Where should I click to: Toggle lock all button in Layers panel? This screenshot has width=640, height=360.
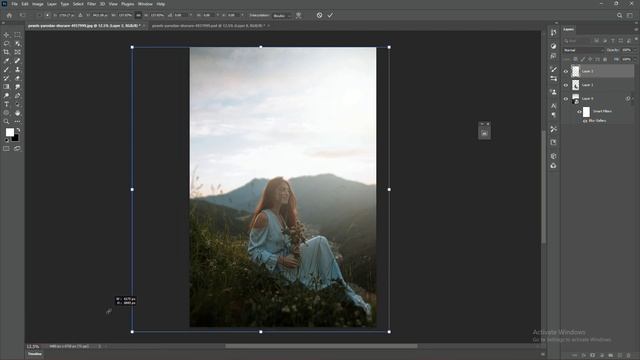point(605,60)
